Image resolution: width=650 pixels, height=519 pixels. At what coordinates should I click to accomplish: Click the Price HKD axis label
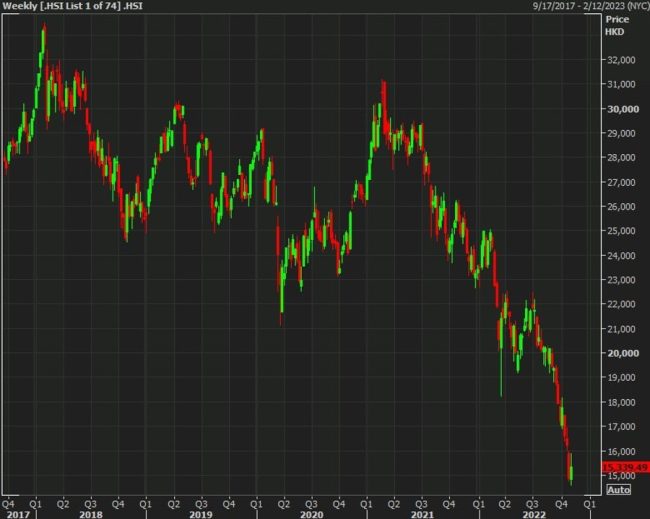click(x=616, y=25)
